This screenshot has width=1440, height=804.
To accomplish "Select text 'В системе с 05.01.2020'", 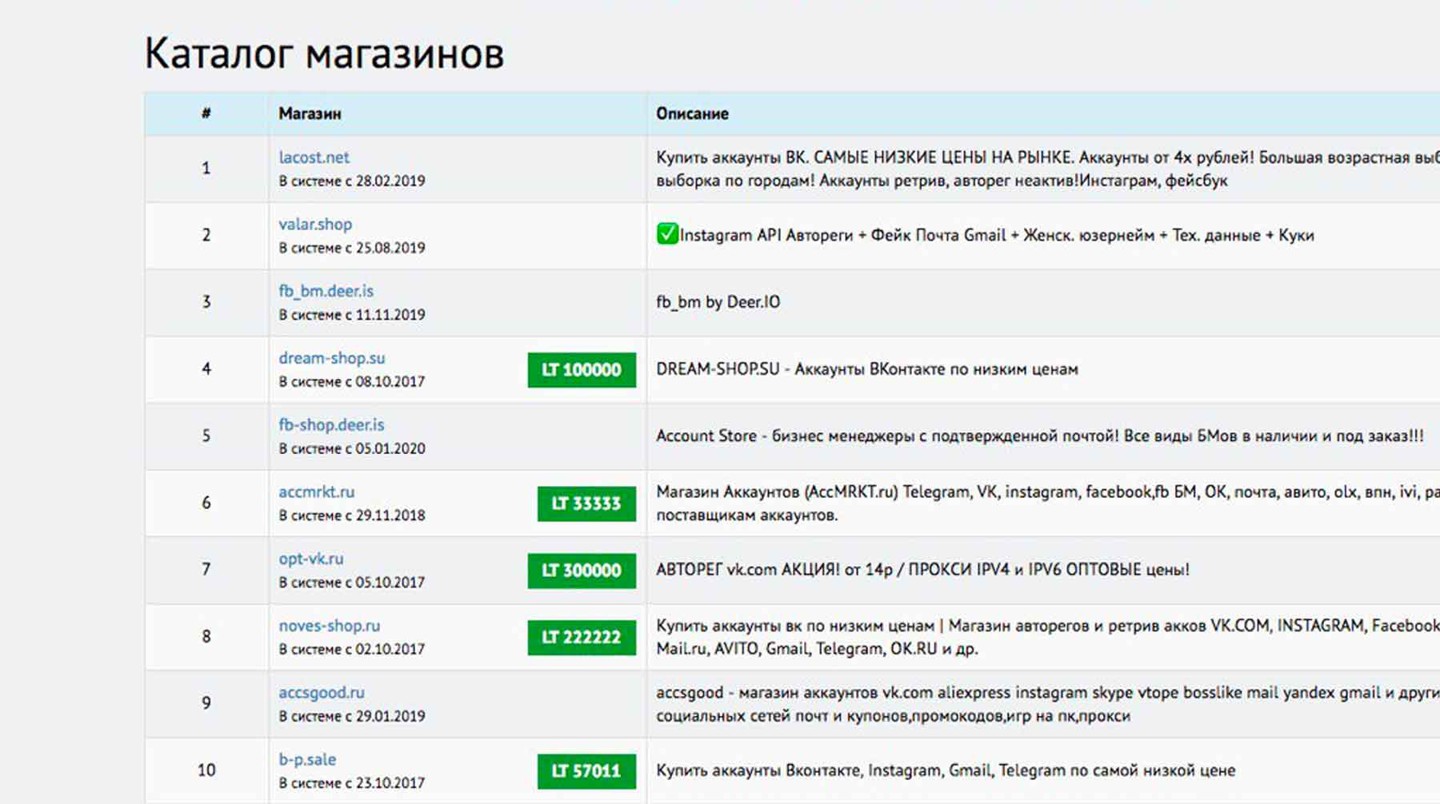I will tap(352, 449).
